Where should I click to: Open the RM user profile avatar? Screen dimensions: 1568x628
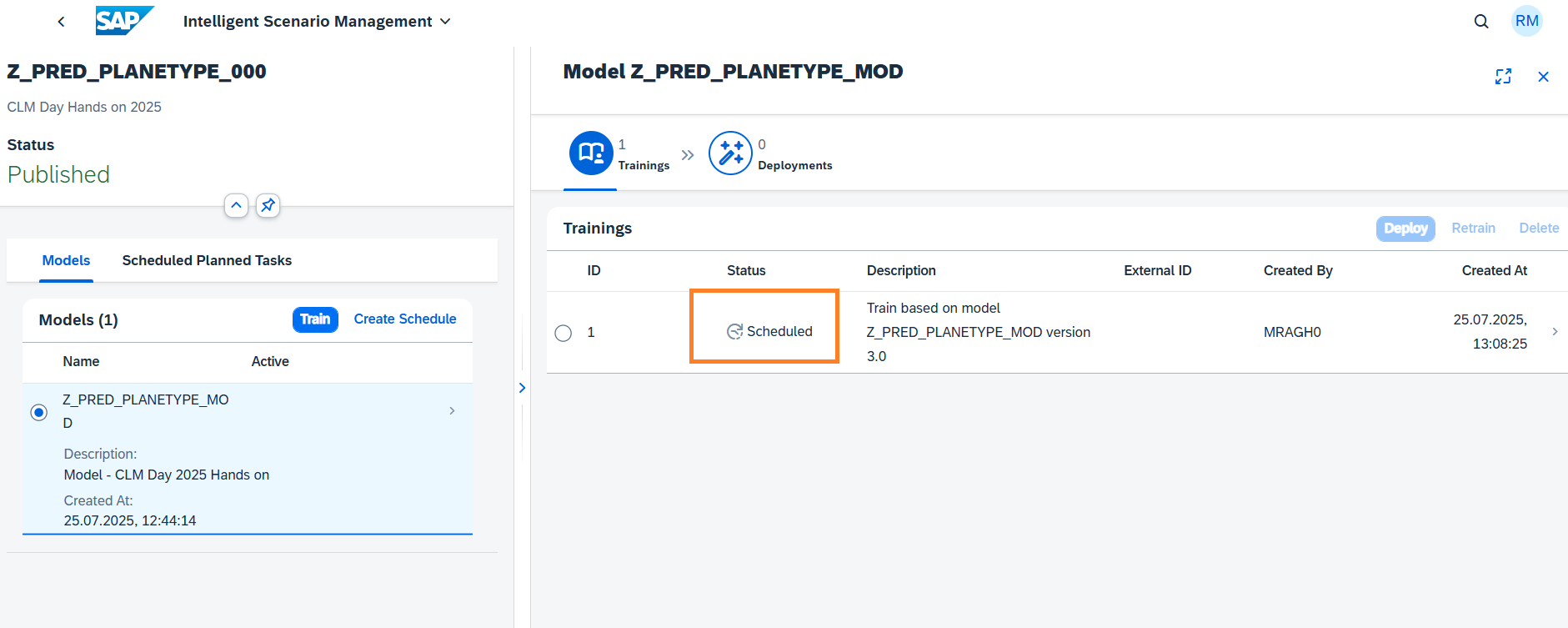coord(1526,22)
